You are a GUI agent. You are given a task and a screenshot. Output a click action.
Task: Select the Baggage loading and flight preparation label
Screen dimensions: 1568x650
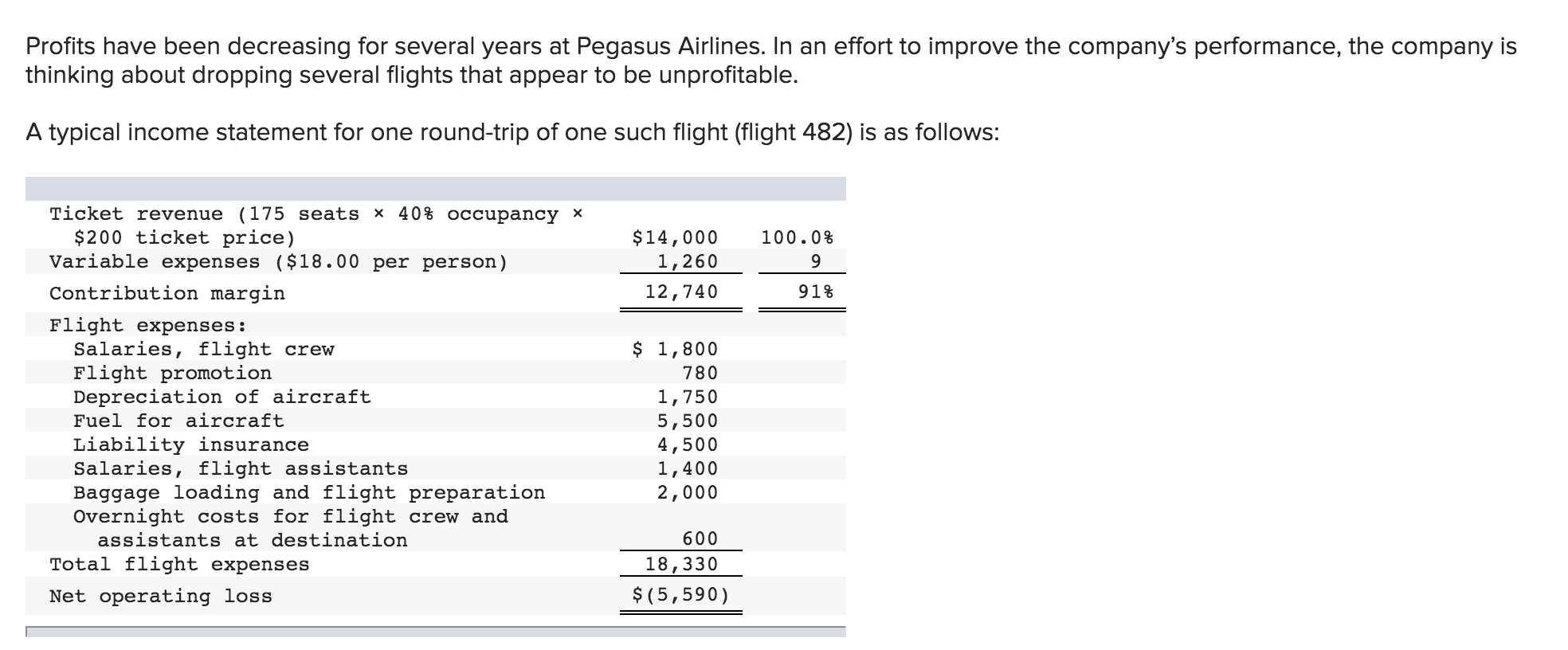[x=309, y=492]
